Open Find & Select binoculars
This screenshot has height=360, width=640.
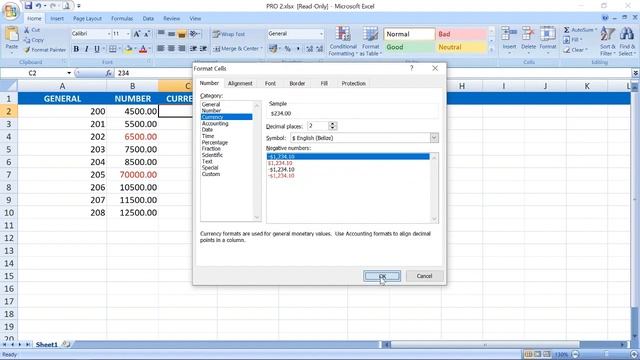coord(627,41)
